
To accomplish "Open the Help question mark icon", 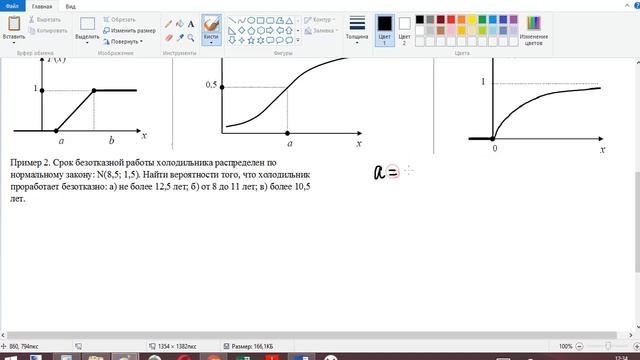I will click(637, 5).
